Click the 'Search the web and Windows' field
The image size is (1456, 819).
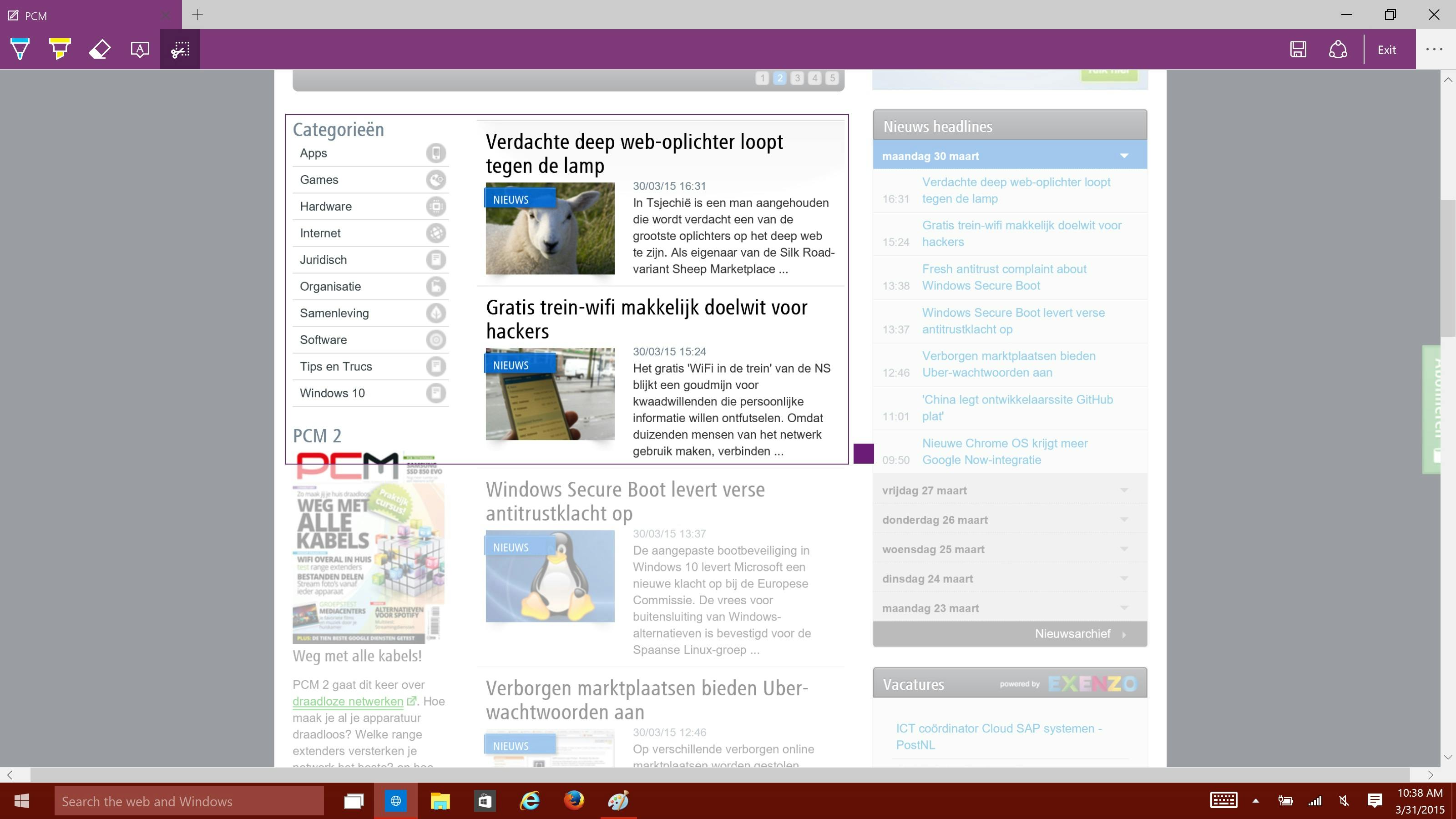(x=189, y=801)
